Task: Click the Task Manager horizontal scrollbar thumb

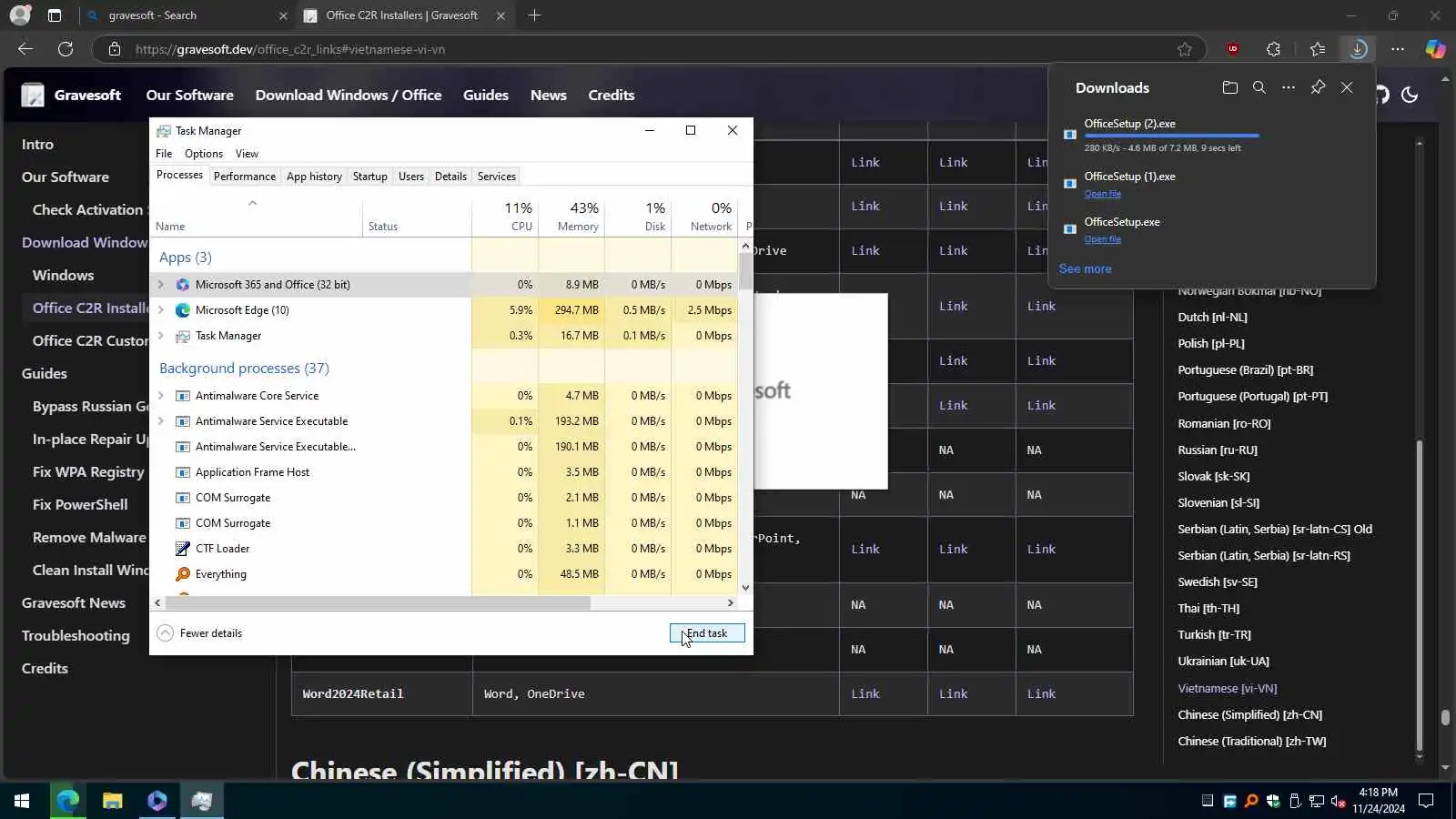Action: (x=377, y=602)
